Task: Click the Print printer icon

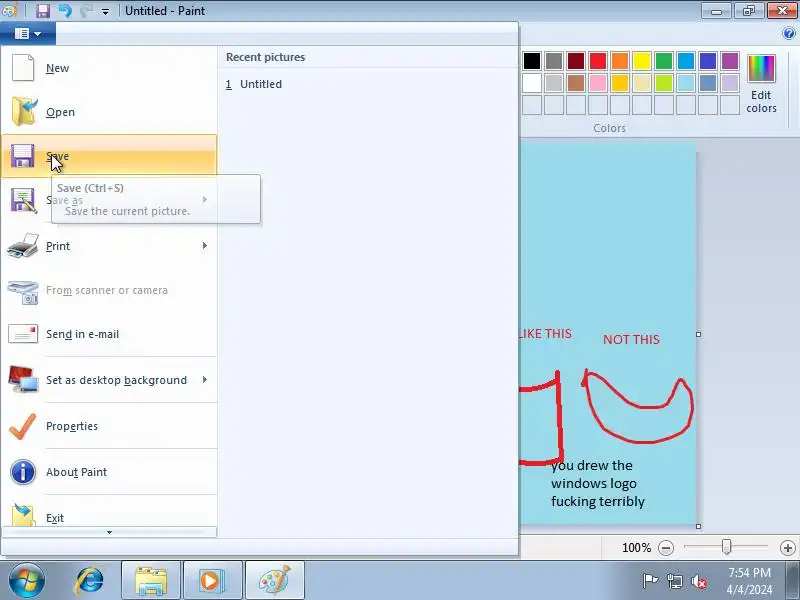Action: click(23, 245)
